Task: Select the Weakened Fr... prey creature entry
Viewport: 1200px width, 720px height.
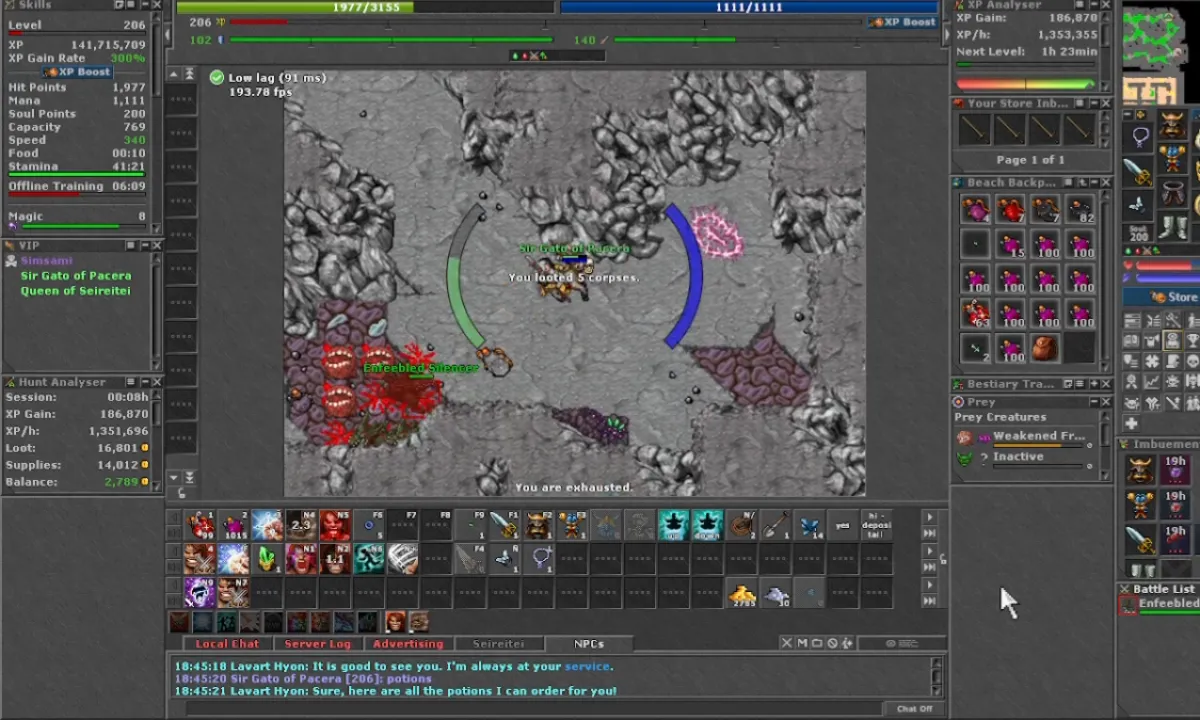Action: point(1024,437)
